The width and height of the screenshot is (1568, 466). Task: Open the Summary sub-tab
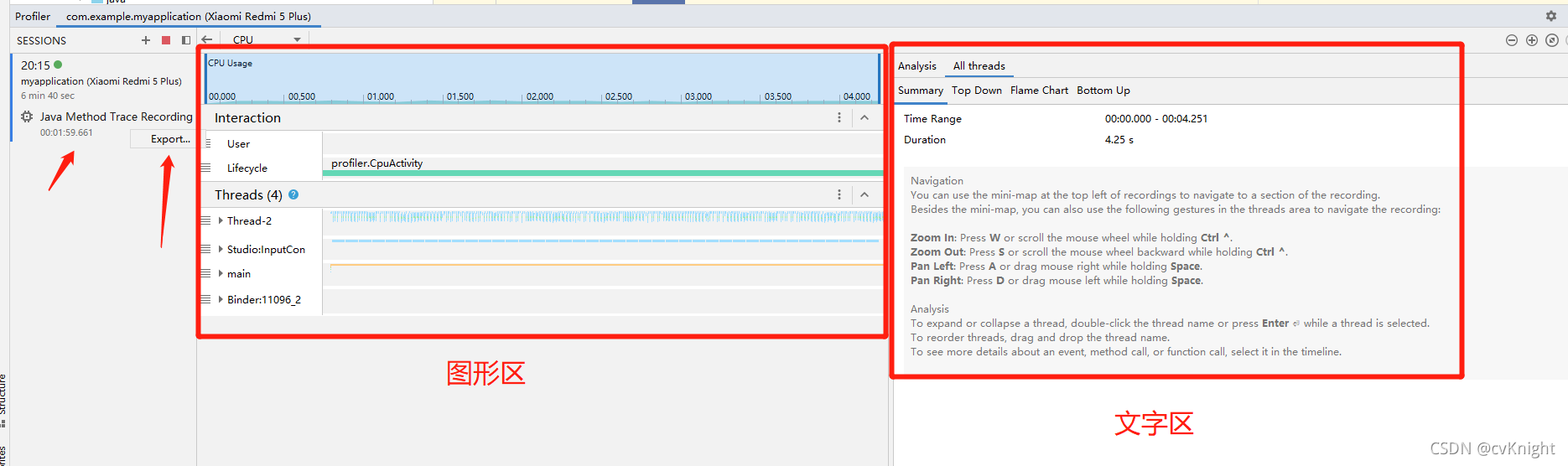click(920, 91)
